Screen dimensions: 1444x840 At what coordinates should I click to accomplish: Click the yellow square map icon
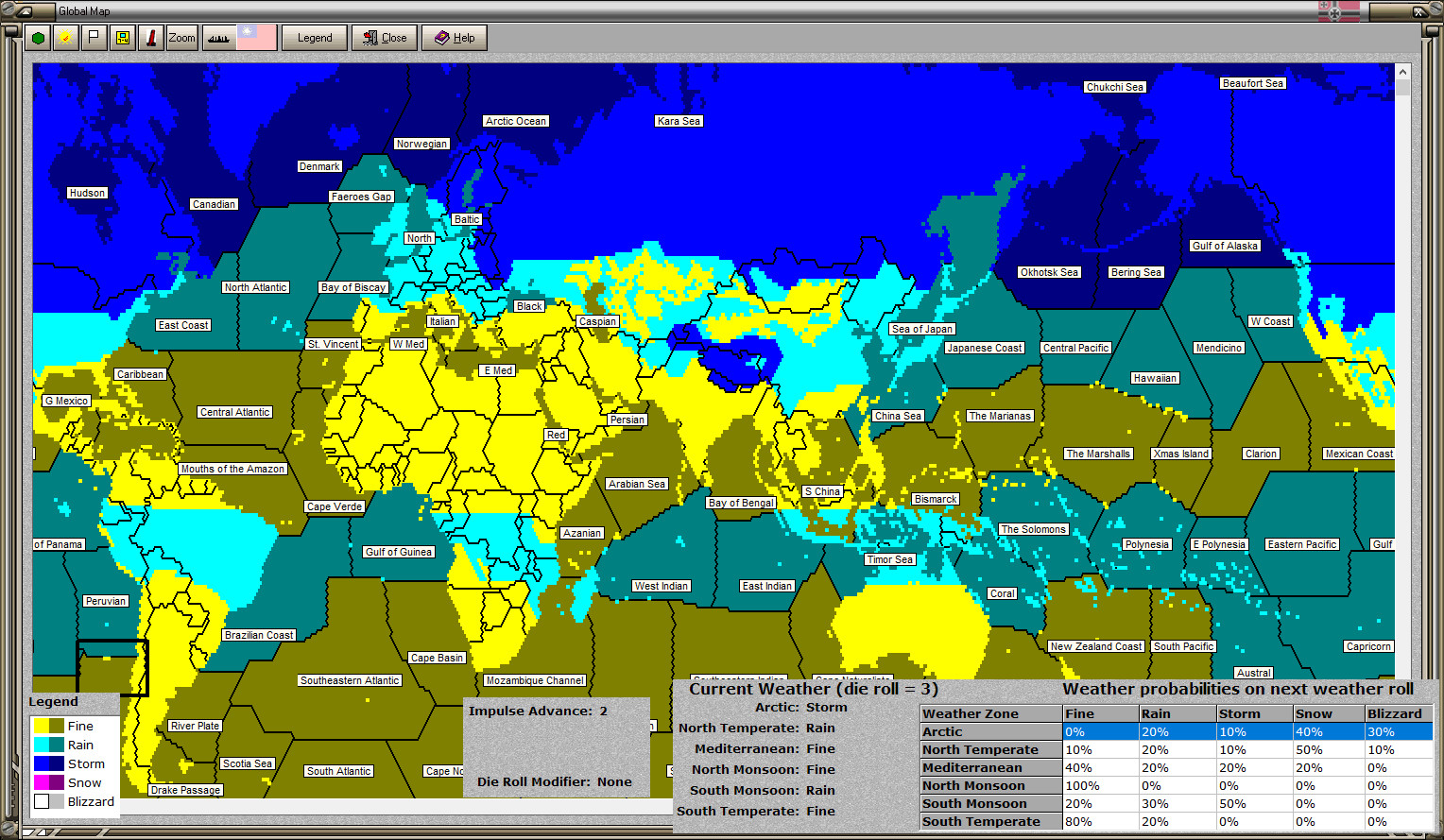click(x=122, y=38)
